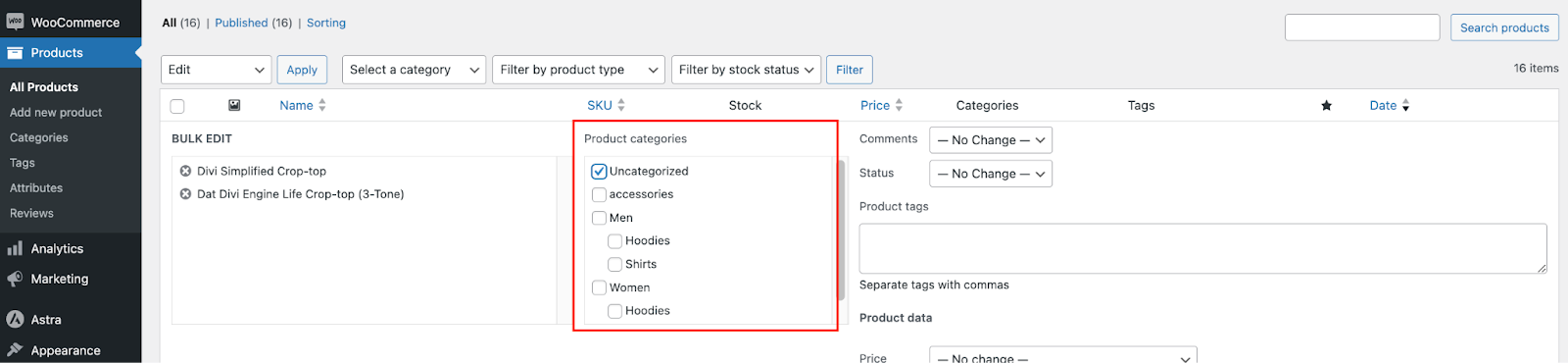The height and width of the screenshot is (363, 1568).
Task: Uncheck the Uncategorized category
Action: [599, 171]
